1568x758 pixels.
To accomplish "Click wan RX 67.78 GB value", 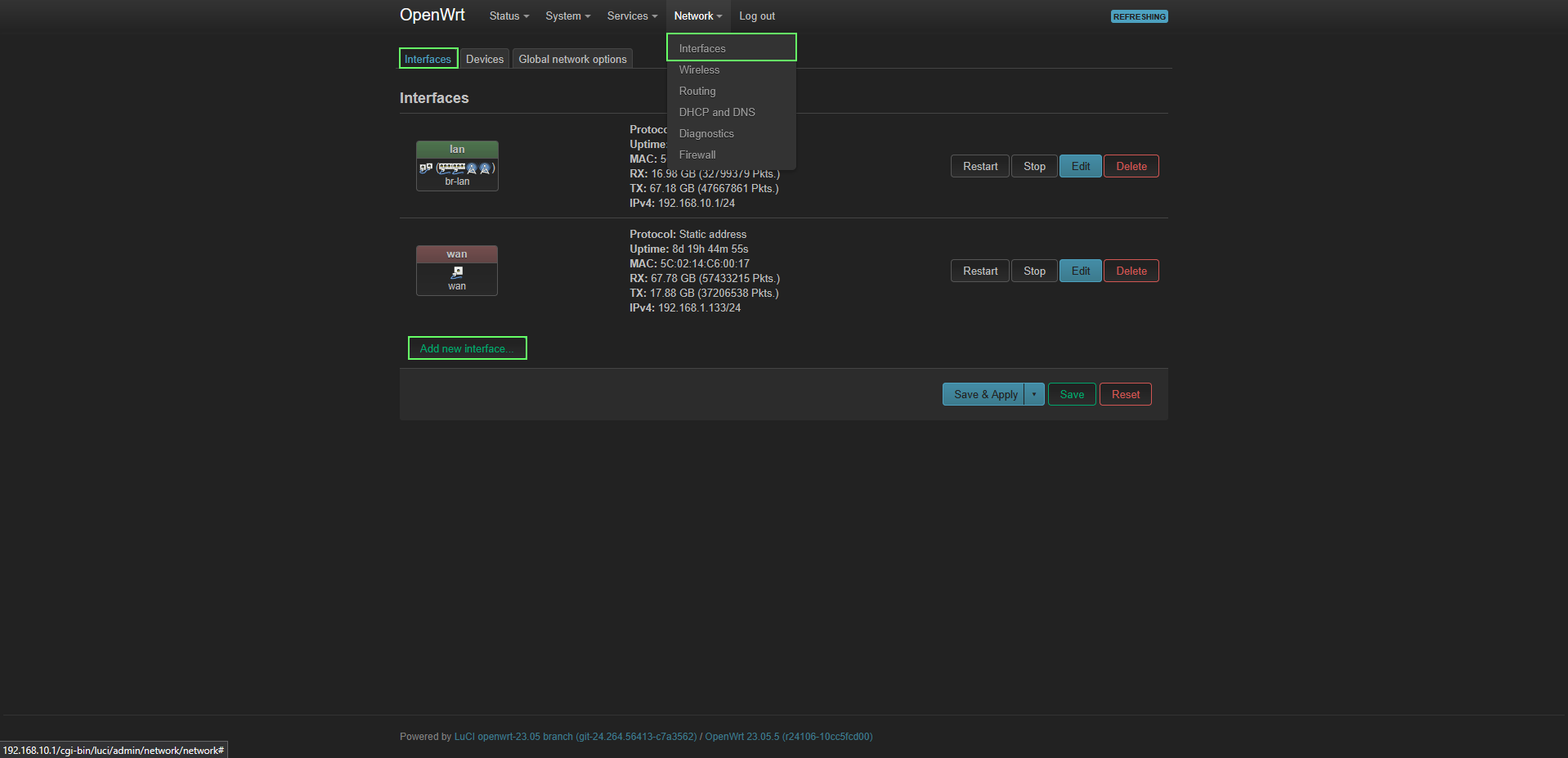I will click(x=705, y=278).
